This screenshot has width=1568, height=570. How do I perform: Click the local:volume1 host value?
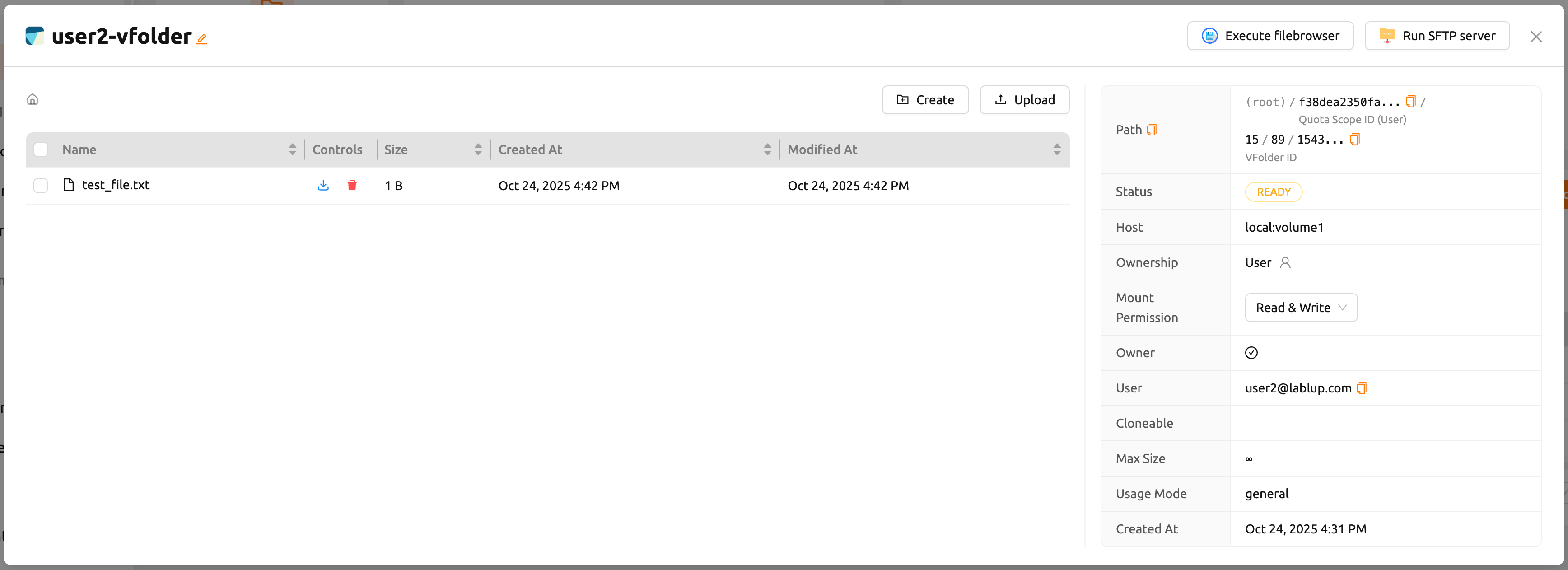click(1284, 227)
